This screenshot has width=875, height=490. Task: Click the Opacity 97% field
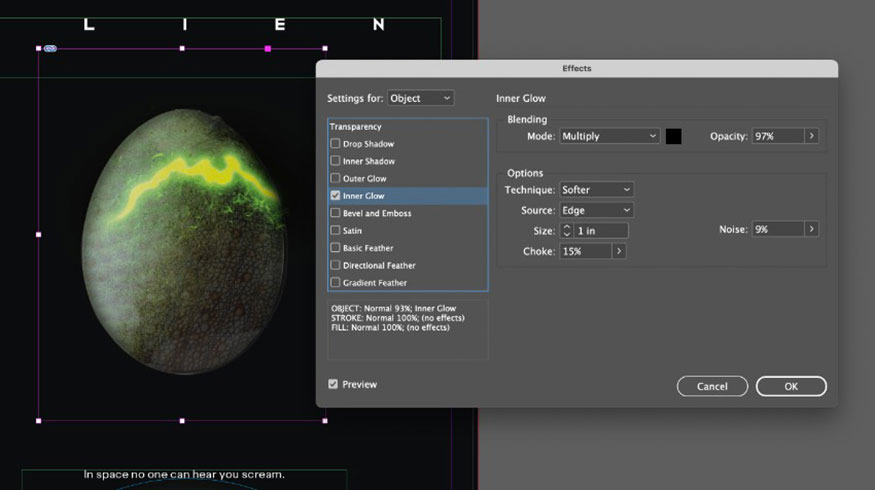(778, 136)
